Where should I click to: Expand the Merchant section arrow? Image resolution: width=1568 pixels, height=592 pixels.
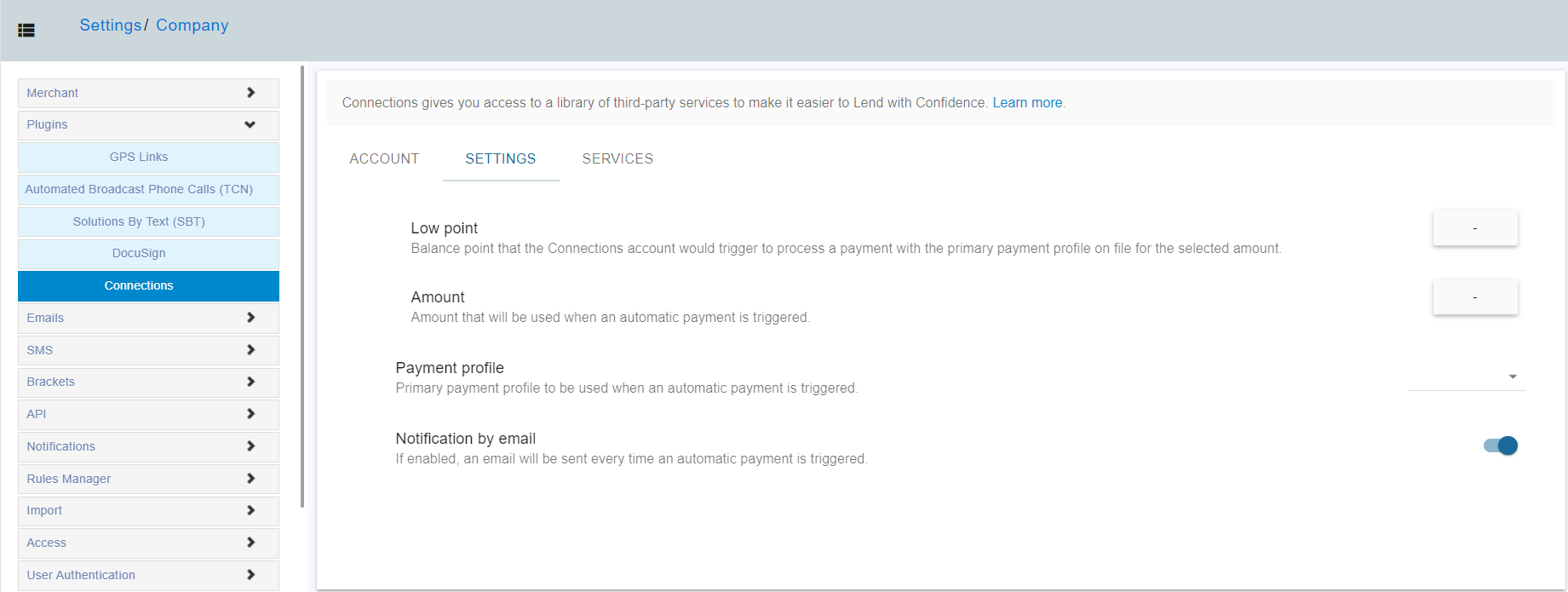[250, 93]
